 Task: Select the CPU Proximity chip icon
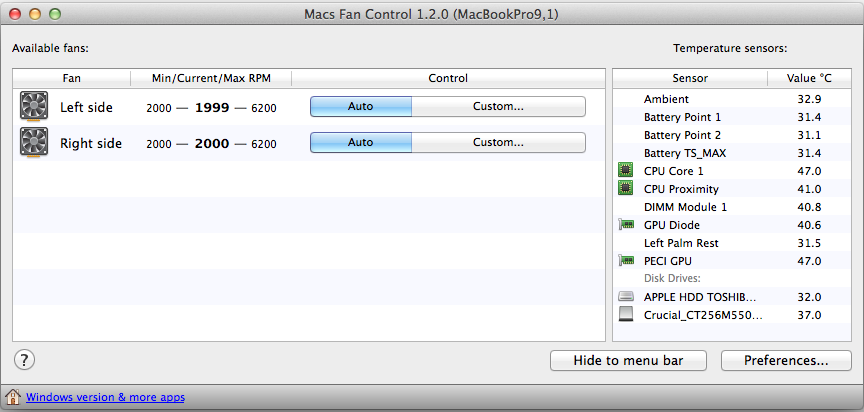[625, 189]
